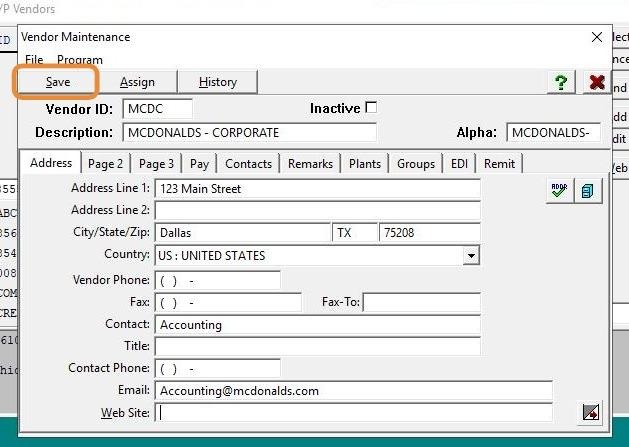Viewport: 629px width, 447px height.
Task: Click the zip field containing 75208
Action: [x=430, y=233]
